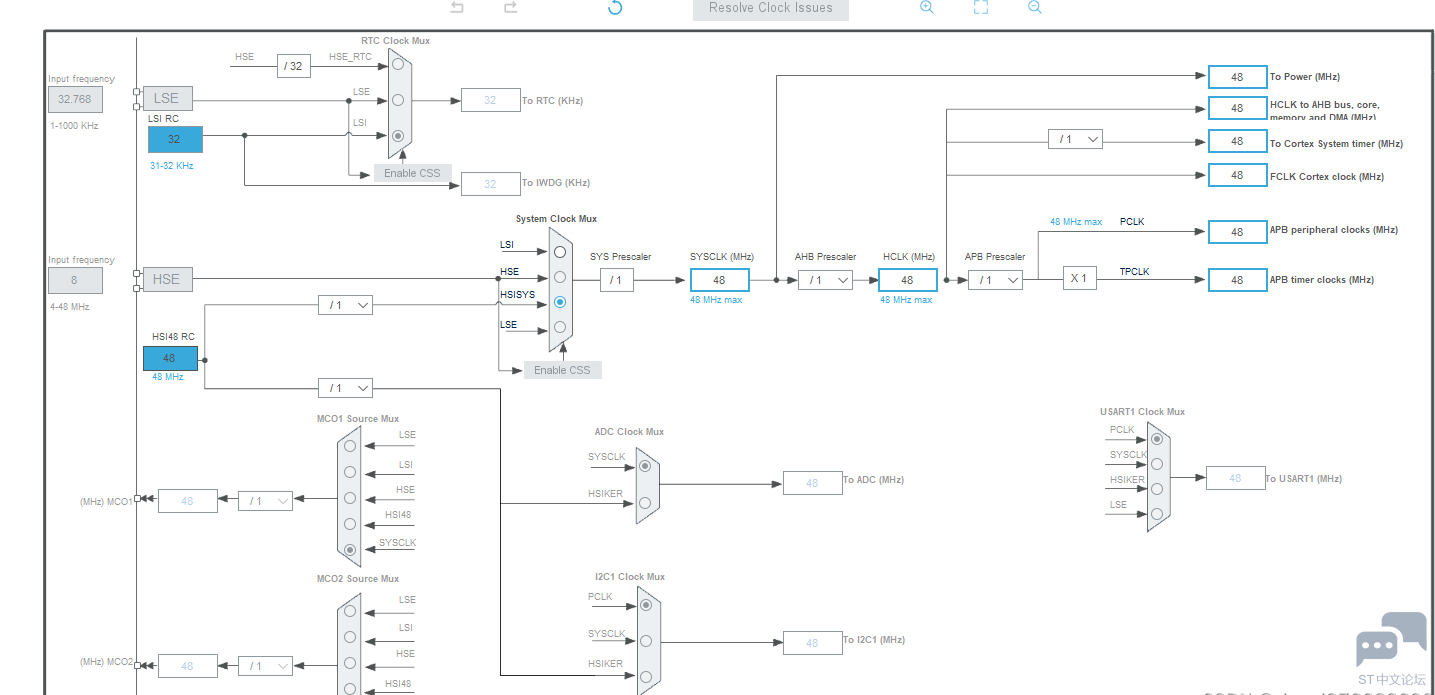
Task: Click the blue LSI RC value box
Action: (x=175, y=140)
